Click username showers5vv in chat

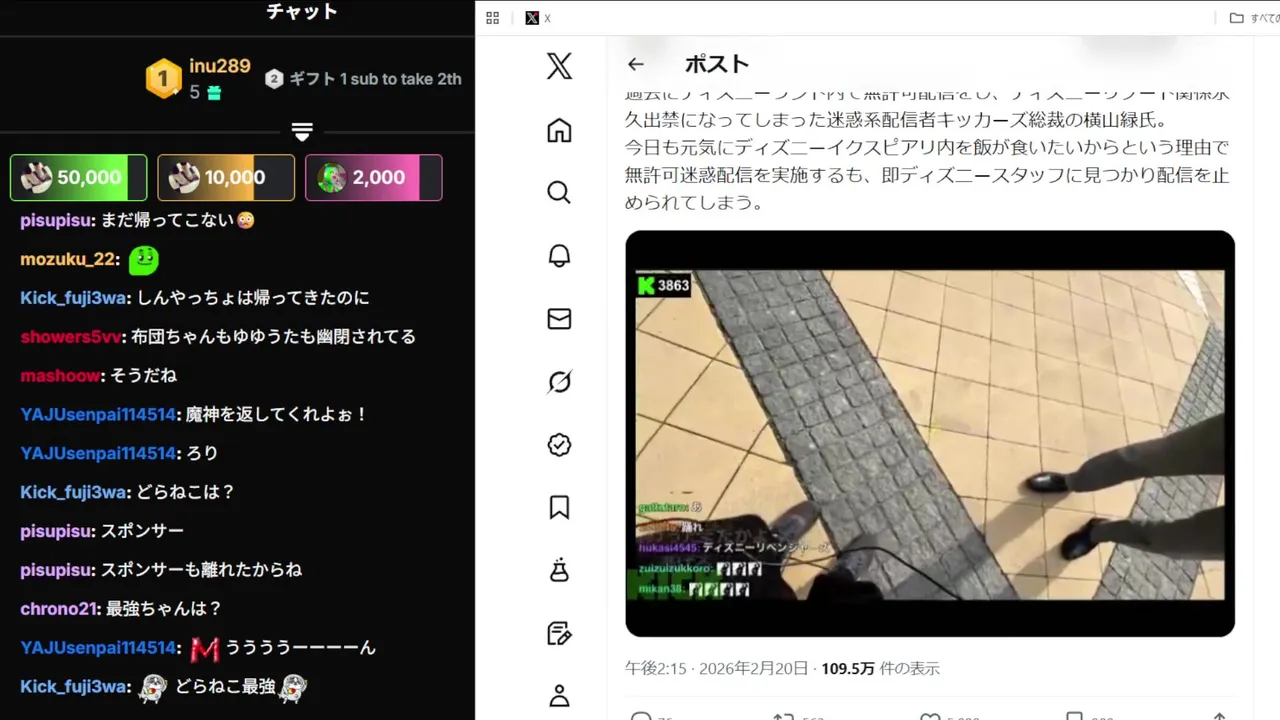[x=72, y=337]
